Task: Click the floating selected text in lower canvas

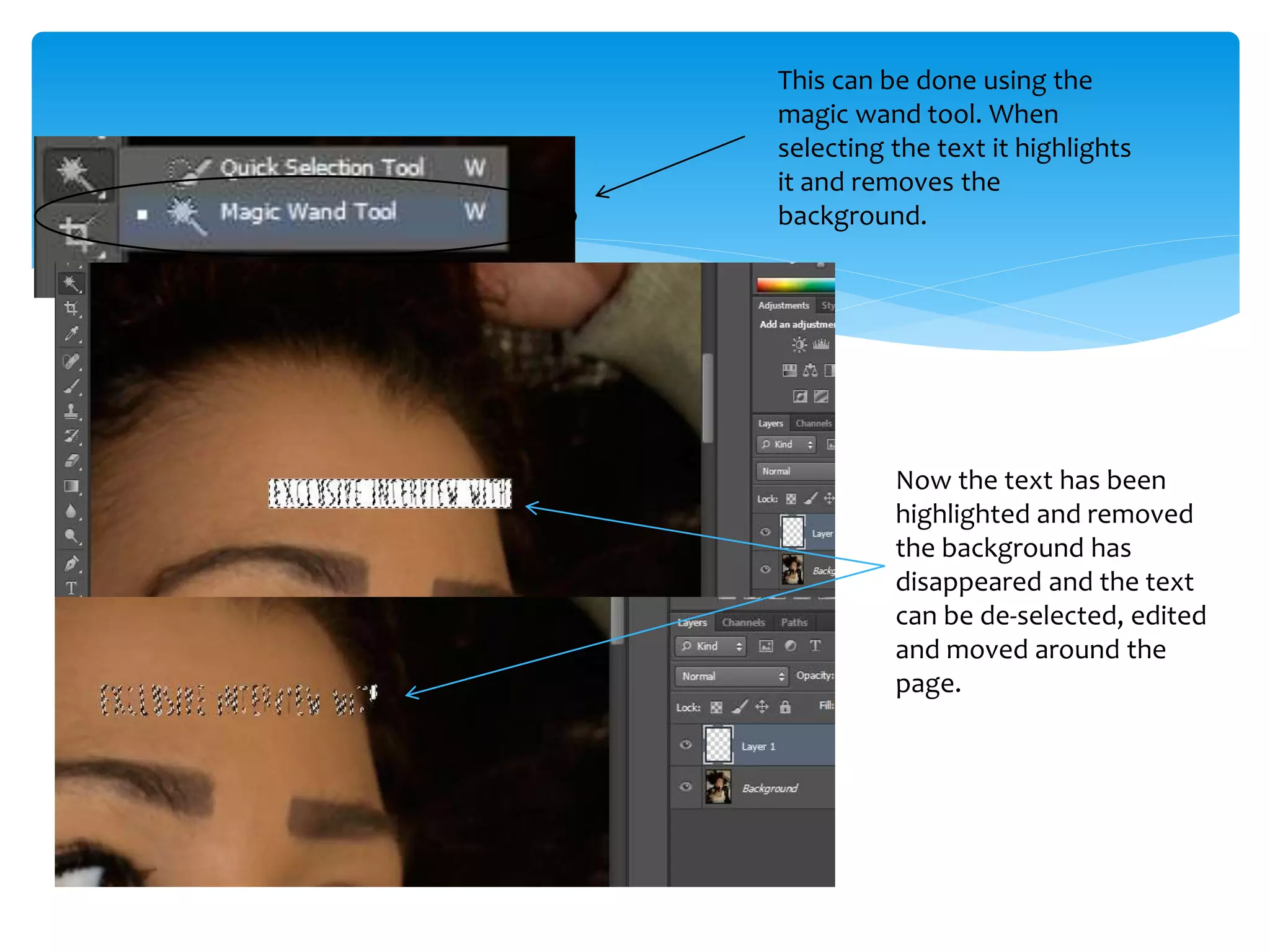Action: [239, 700]
